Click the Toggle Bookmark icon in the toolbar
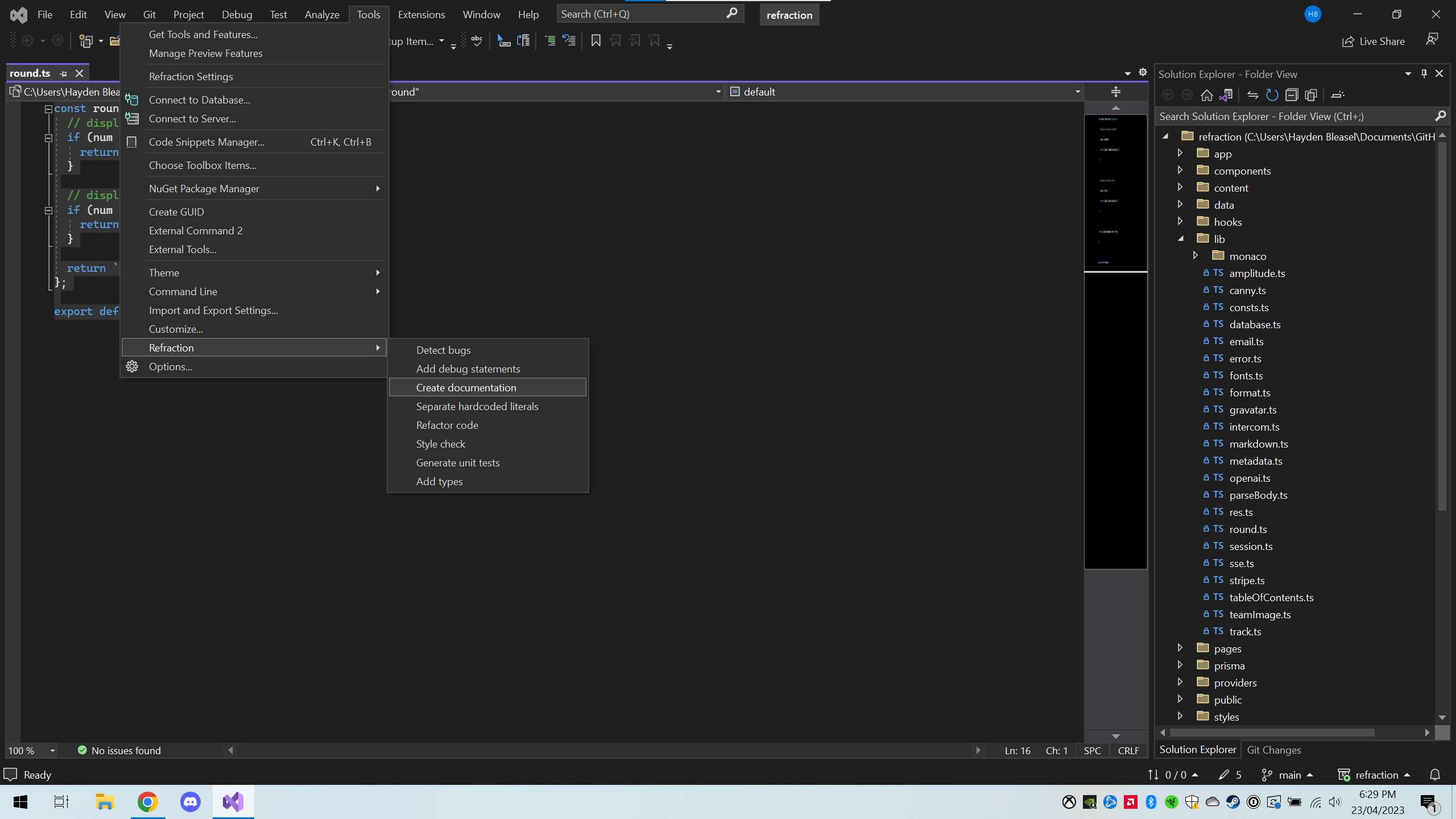The width and height of the screenshot is (1456, 819). click(x=595, y=40)
